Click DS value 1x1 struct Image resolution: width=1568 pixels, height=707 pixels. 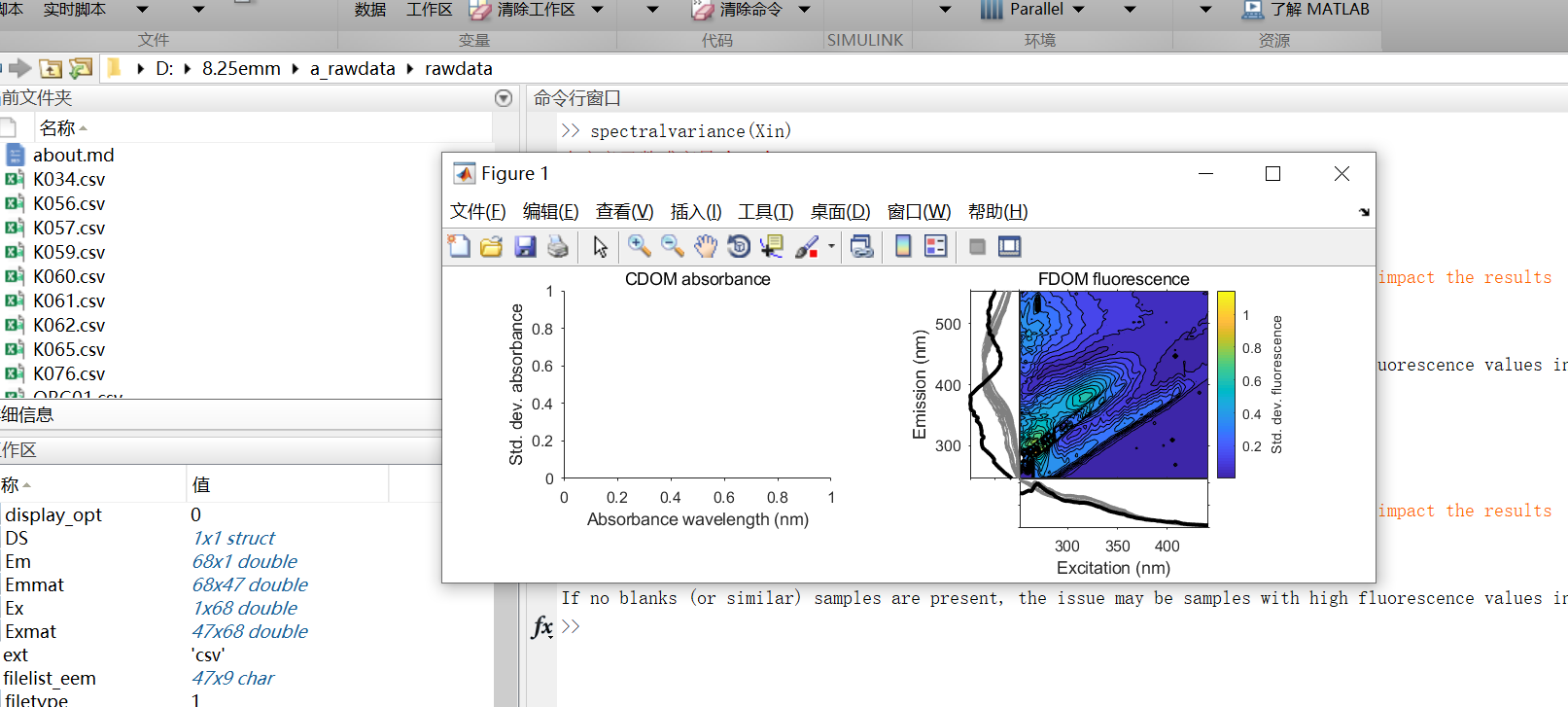point(233,538)
